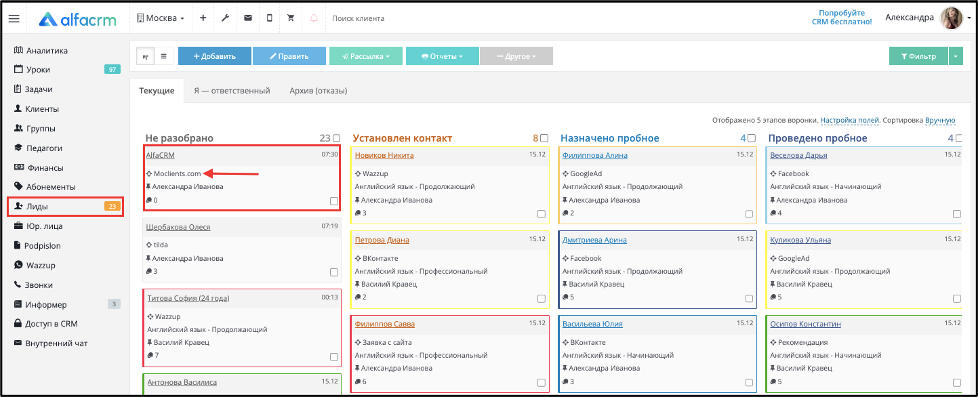
Task: Click the Юр. лица briefcase icon
Action: [x=18, y=226]
